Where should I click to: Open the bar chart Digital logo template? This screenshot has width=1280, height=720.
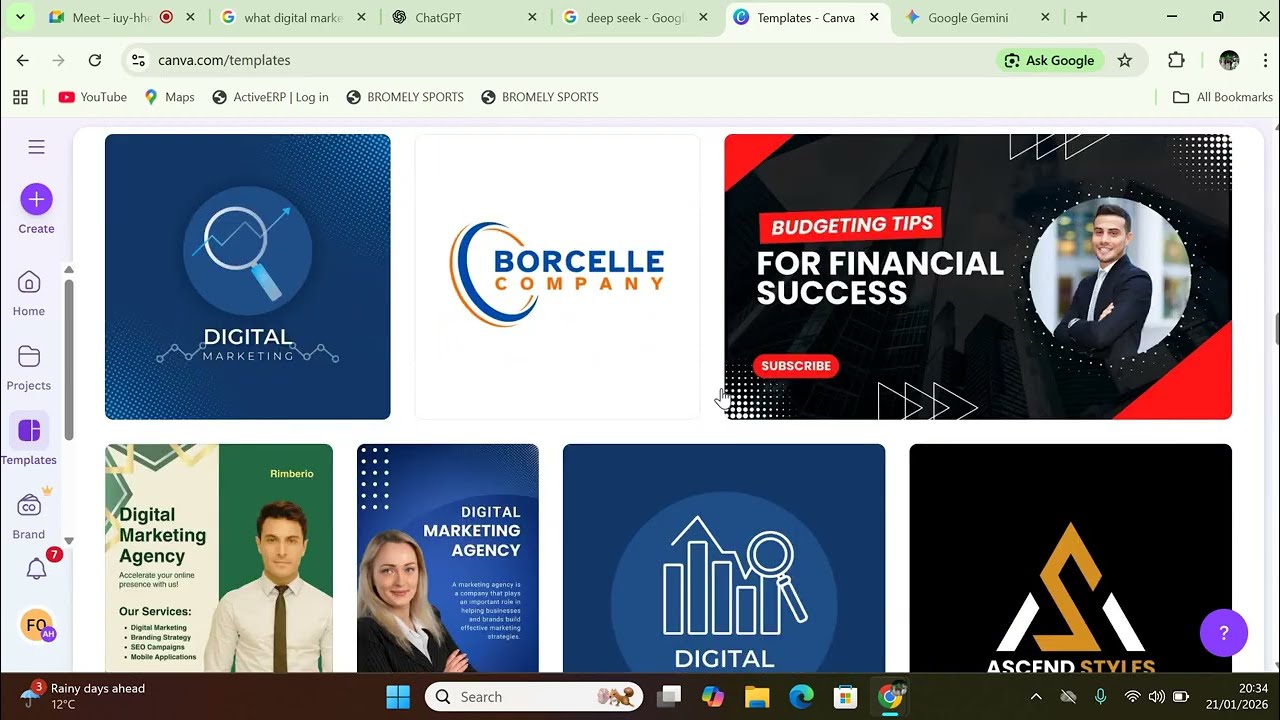(724, 558)
